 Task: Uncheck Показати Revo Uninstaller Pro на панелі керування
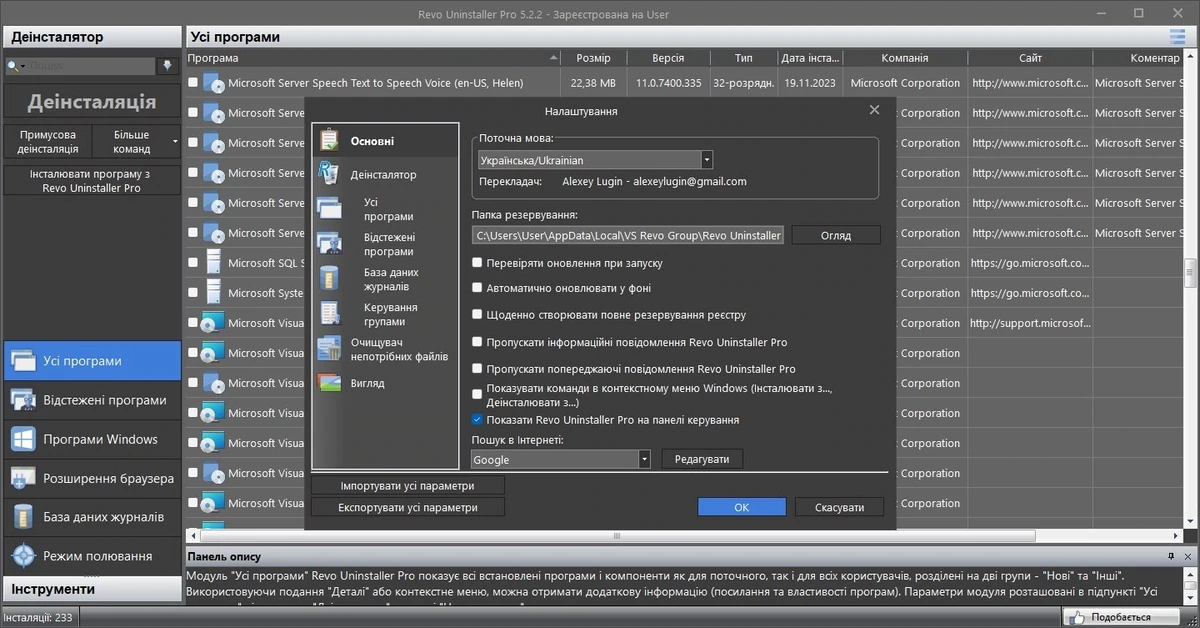point(478,420)
